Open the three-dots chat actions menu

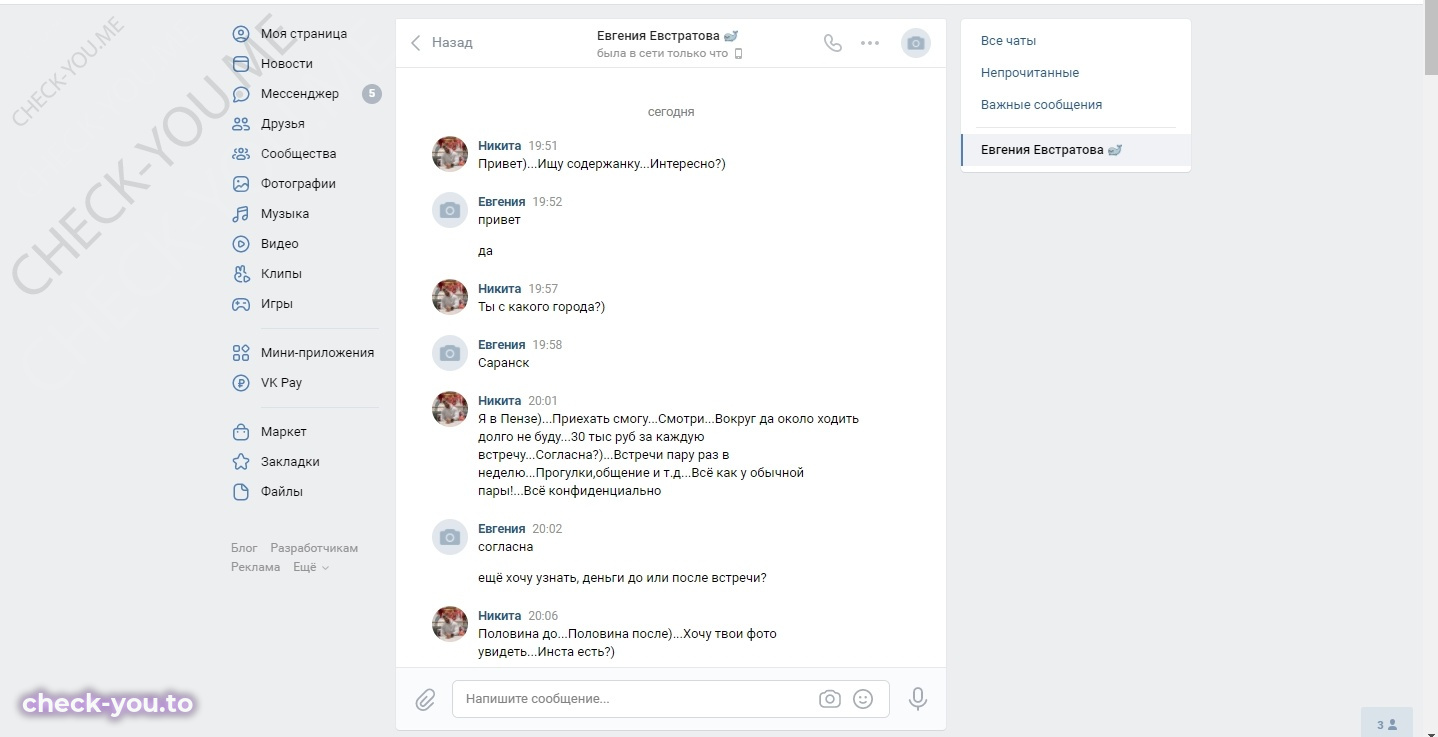coord(870,43)
